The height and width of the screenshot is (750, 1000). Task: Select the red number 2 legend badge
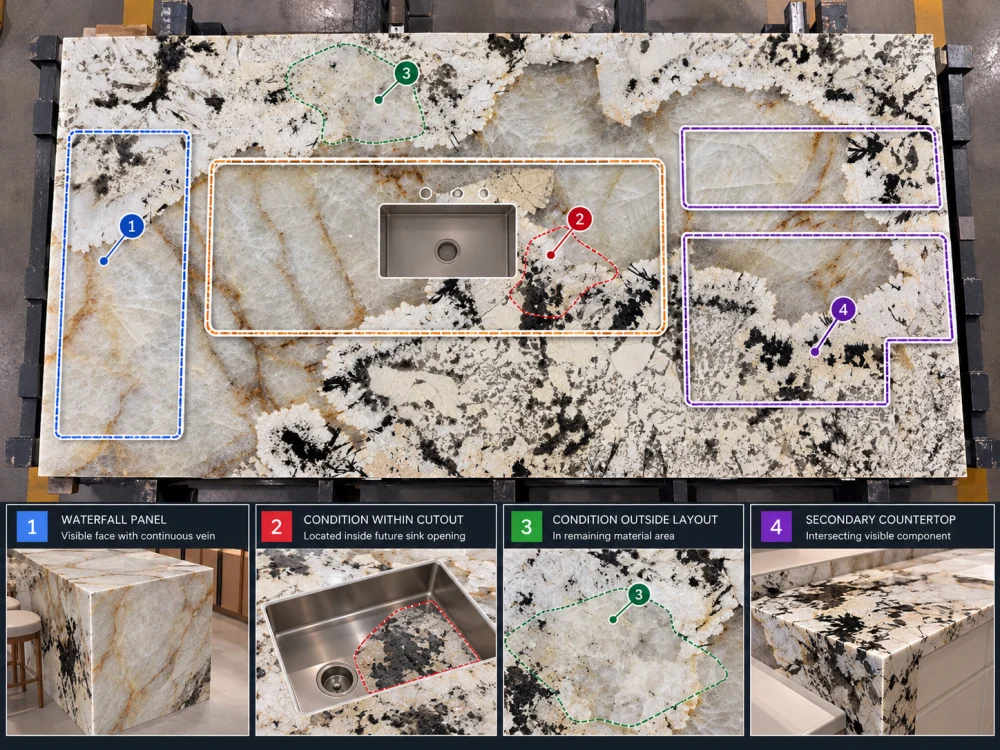276,527
